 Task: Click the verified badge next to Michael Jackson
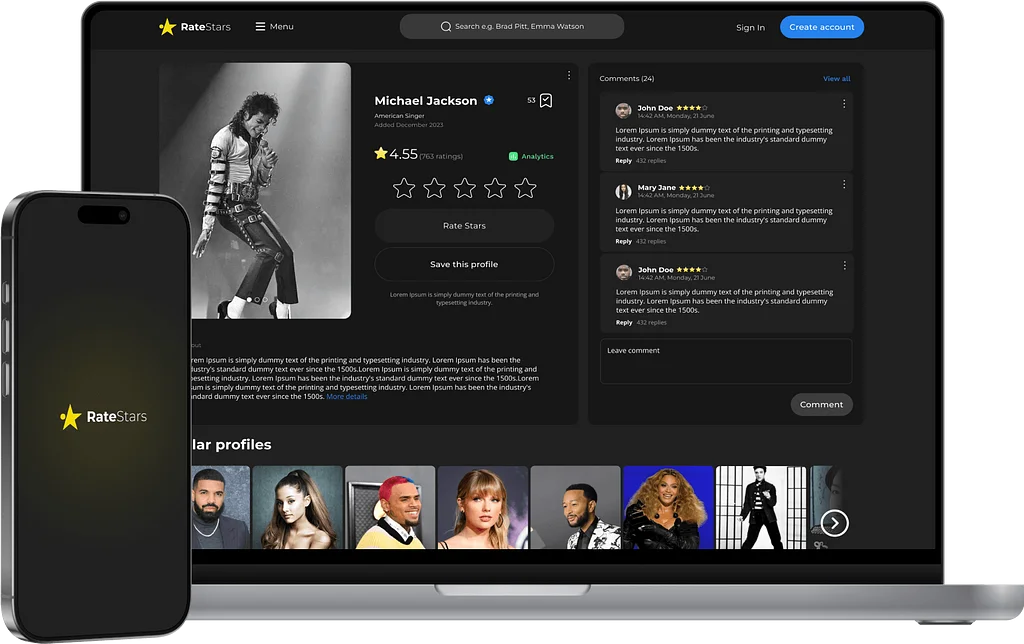tap(488, 100)
